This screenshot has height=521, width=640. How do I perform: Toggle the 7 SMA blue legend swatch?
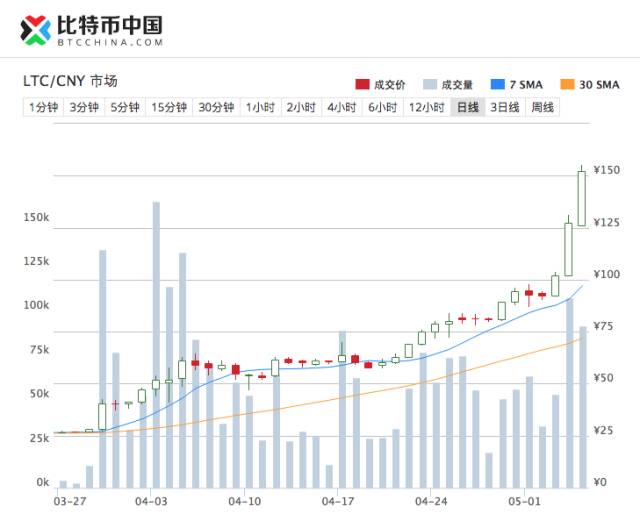pos(498,85)
